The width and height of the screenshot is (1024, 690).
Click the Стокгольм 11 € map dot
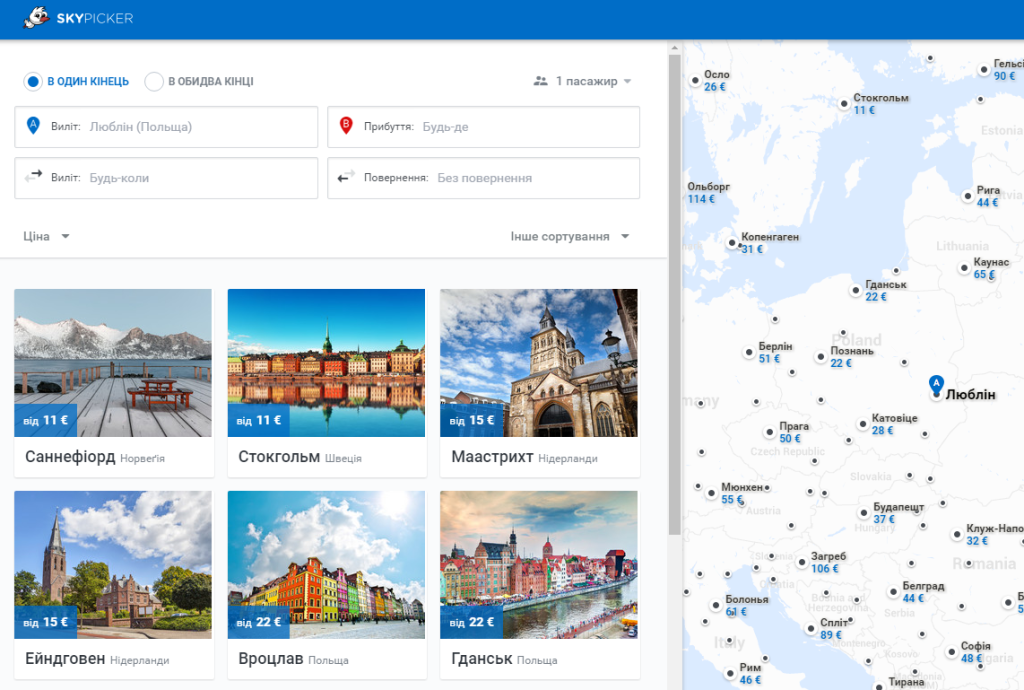844,104
